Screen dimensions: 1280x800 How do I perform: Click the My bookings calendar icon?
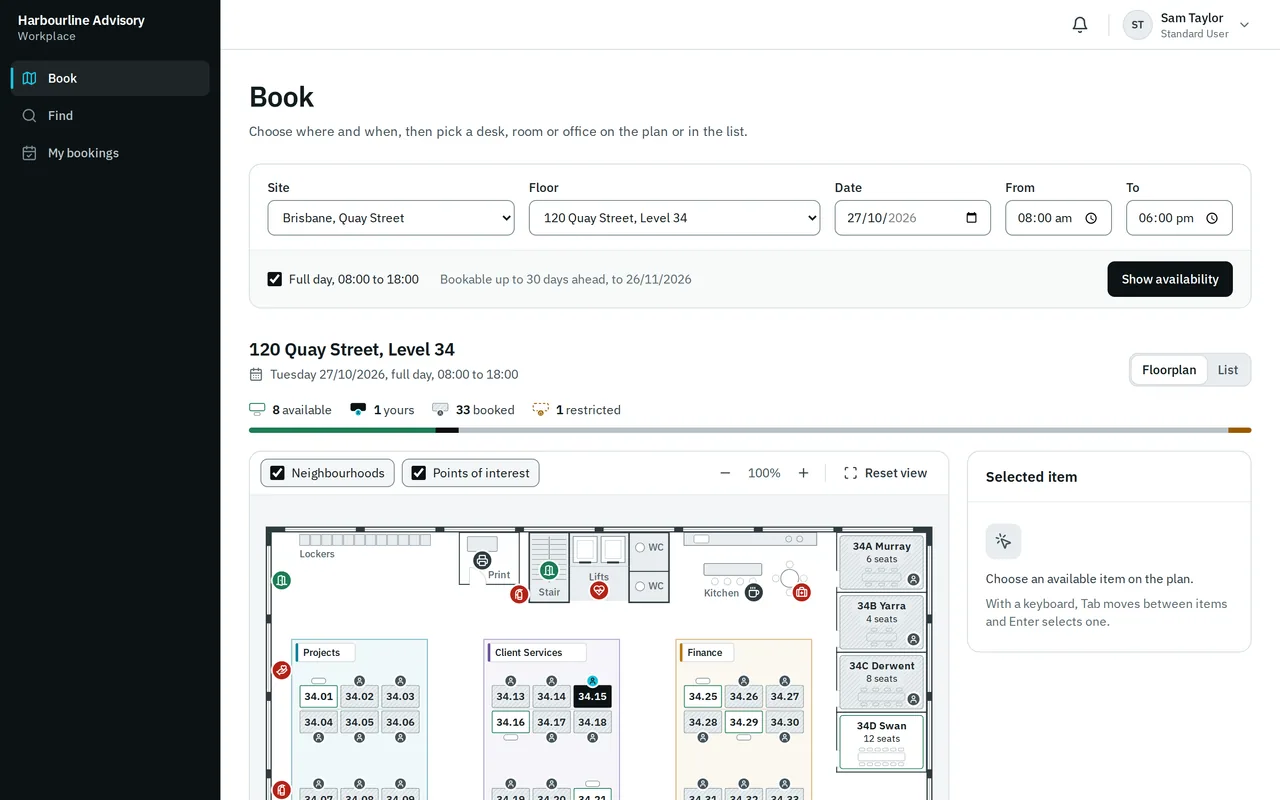tap(30, 153)
